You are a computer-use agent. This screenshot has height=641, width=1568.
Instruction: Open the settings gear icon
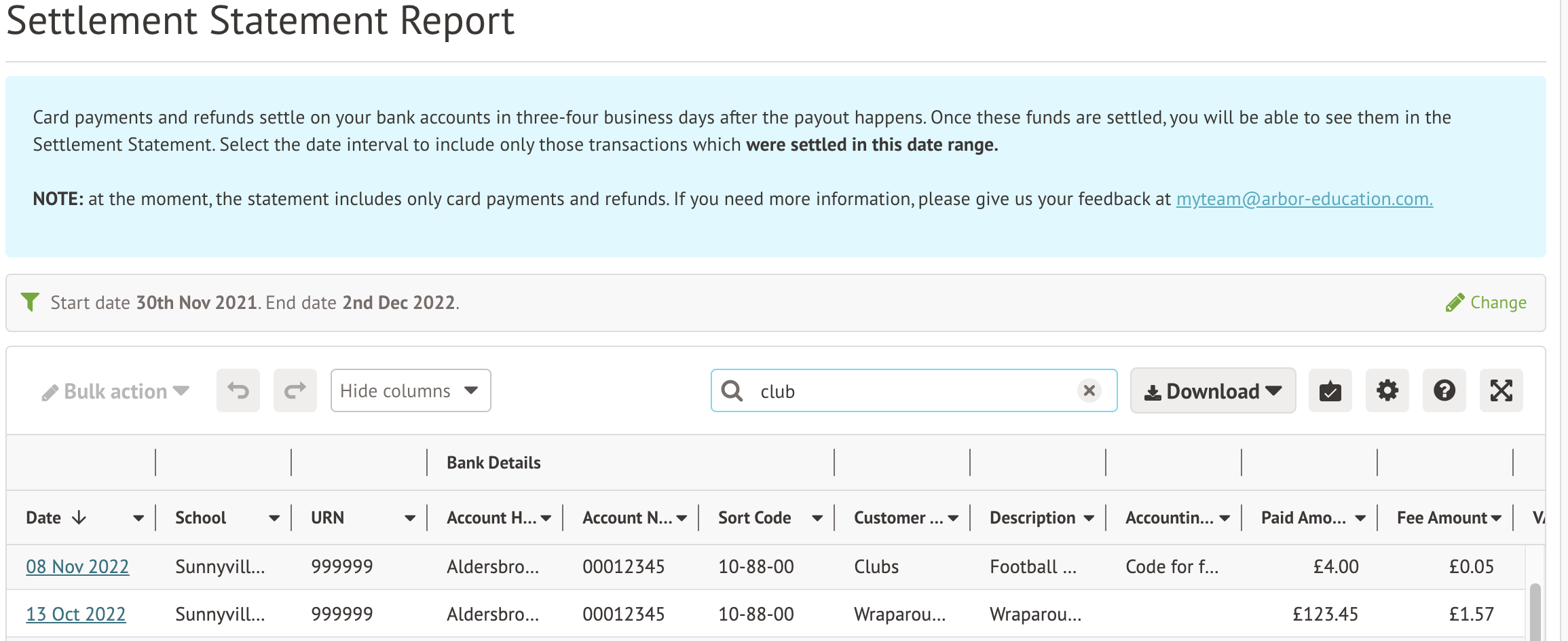pyautogui.click(x=1387, y=390)
